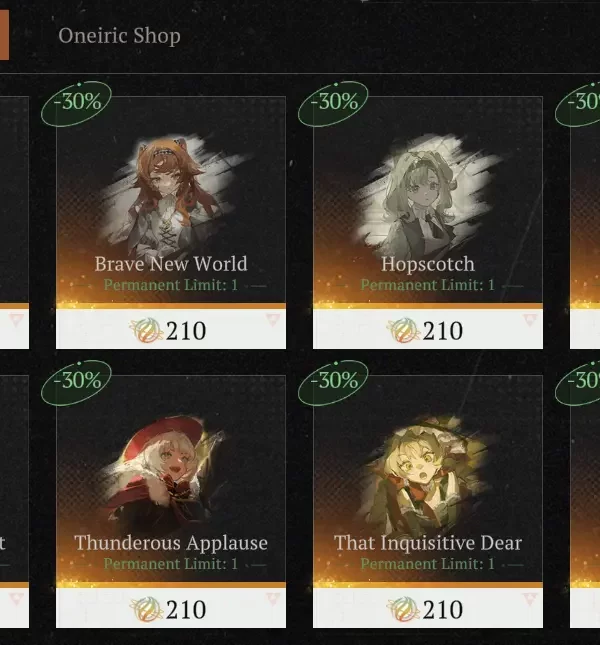Select the orange tab left of Oneiric Shop

(x=4, y=35)
